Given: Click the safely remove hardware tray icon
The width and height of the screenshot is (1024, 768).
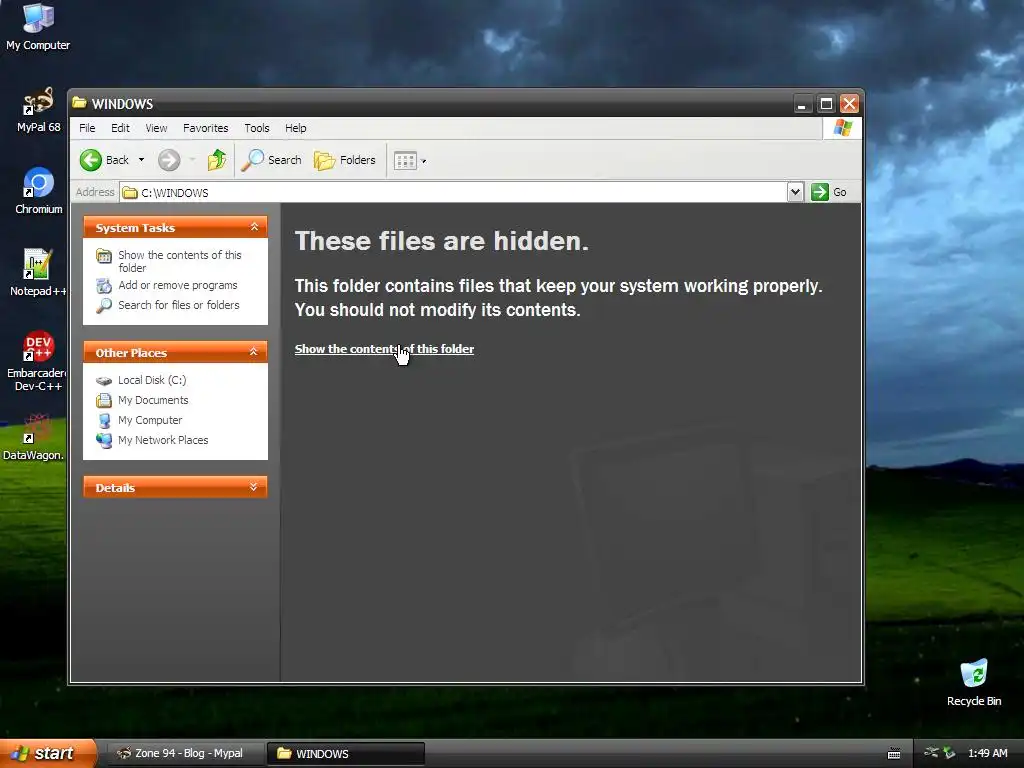Looking at the screenshot, I should point(949,753).
